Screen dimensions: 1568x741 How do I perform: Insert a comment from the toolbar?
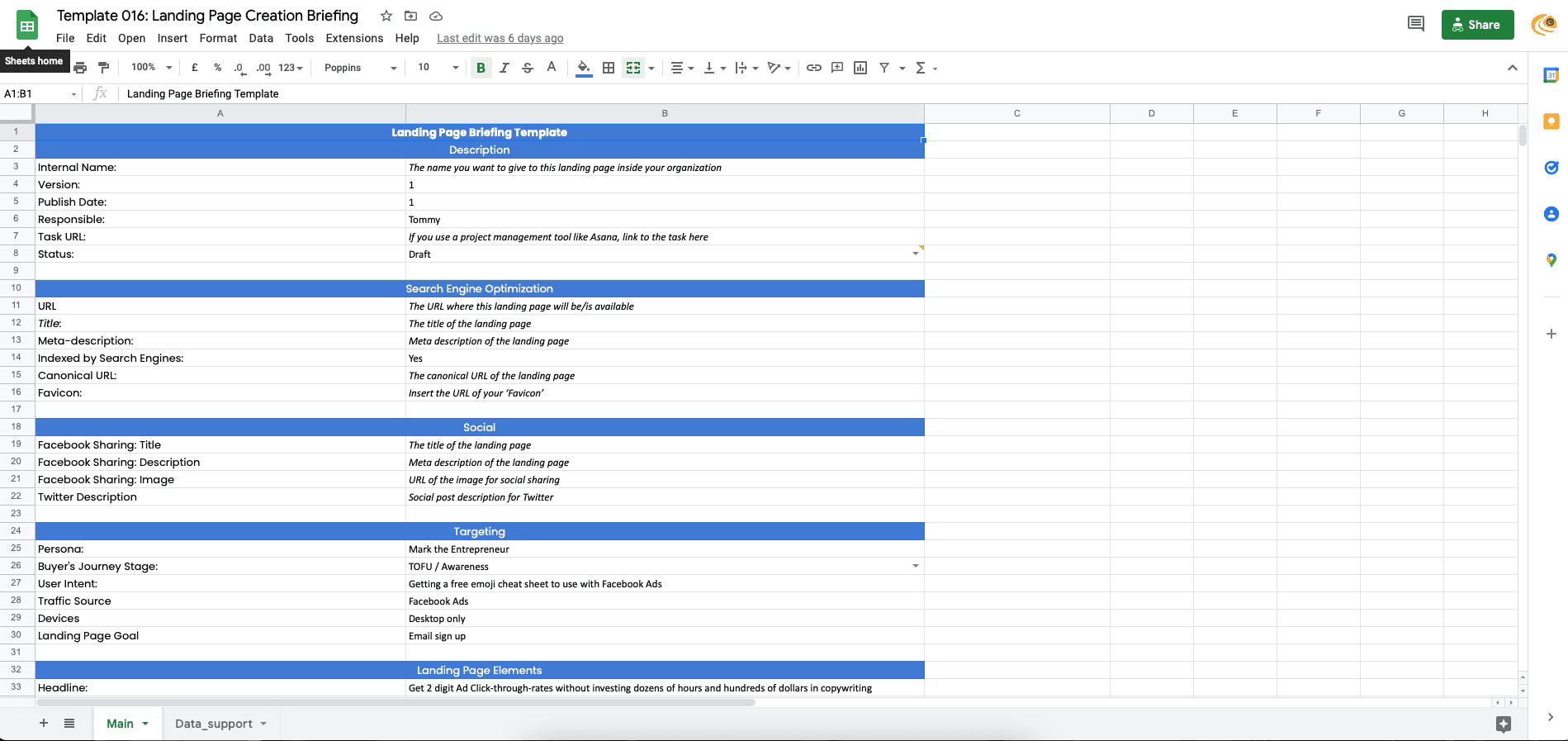tap(837, 68)
